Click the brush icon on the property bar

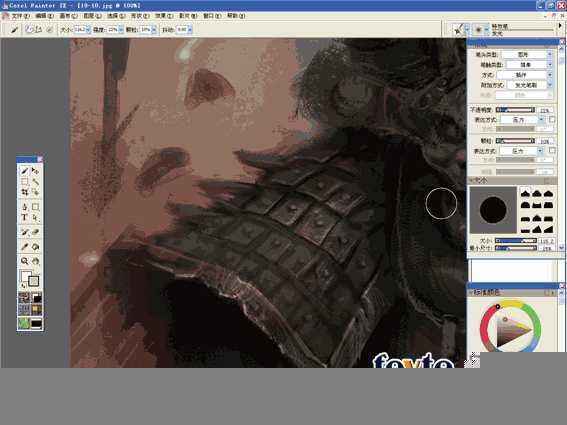(x=14, y=30)
